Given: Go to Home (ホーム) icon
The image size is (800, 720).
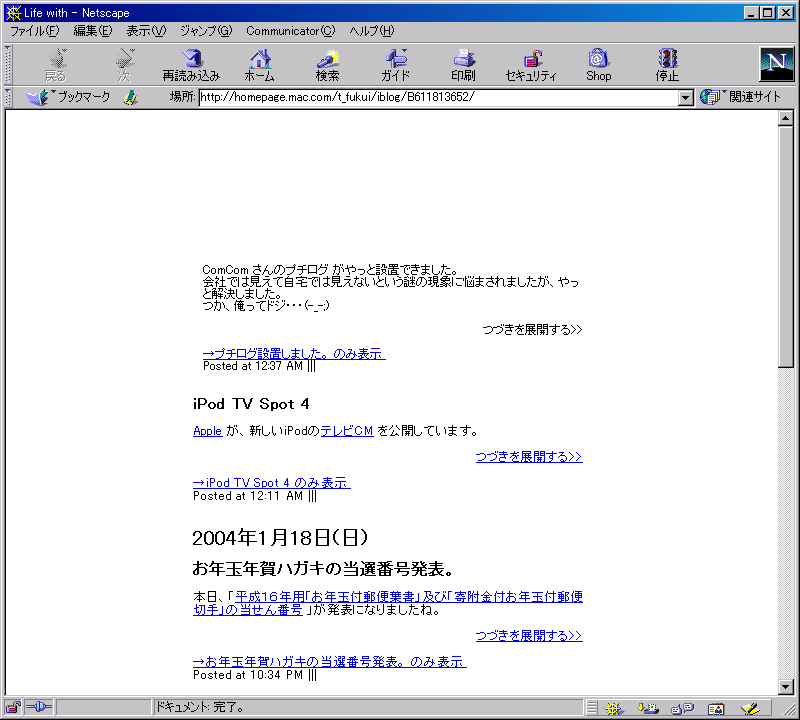Looking at the screenshot, I should [259, 64].
